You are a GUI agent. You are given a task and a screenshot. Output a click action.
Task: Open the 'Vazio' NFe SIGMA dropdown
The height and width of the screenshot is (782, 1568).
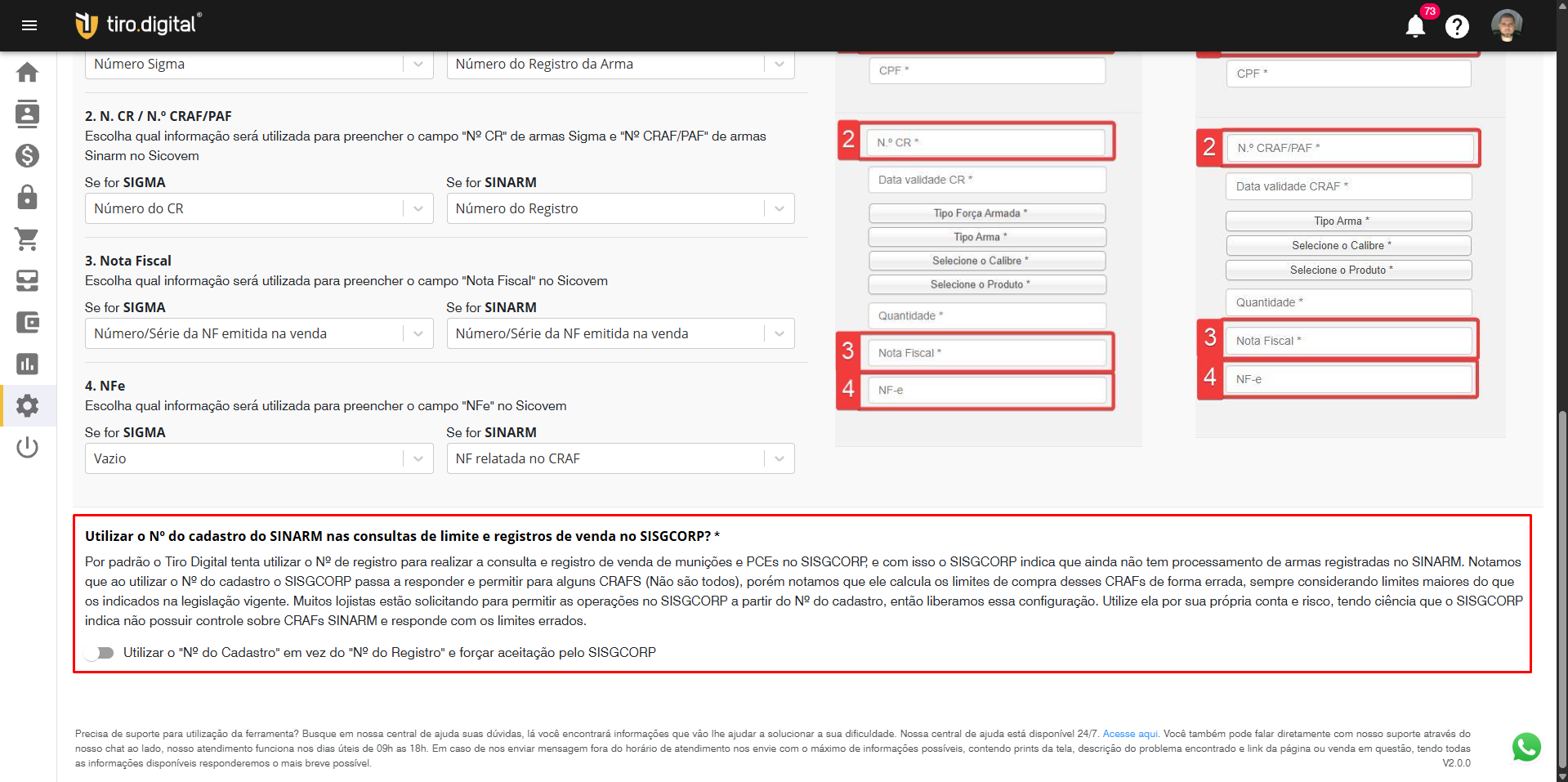click(x=258, y=458)
